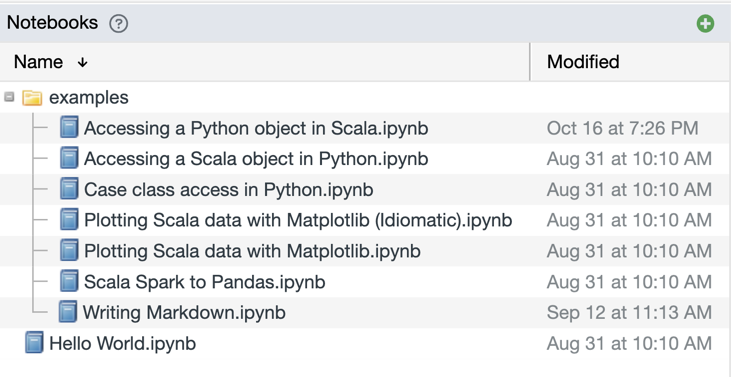Click notebook icon next to Scala Spark to Pandas
The height and width of the screenshot is (377, 731).
tap(69, 281)
